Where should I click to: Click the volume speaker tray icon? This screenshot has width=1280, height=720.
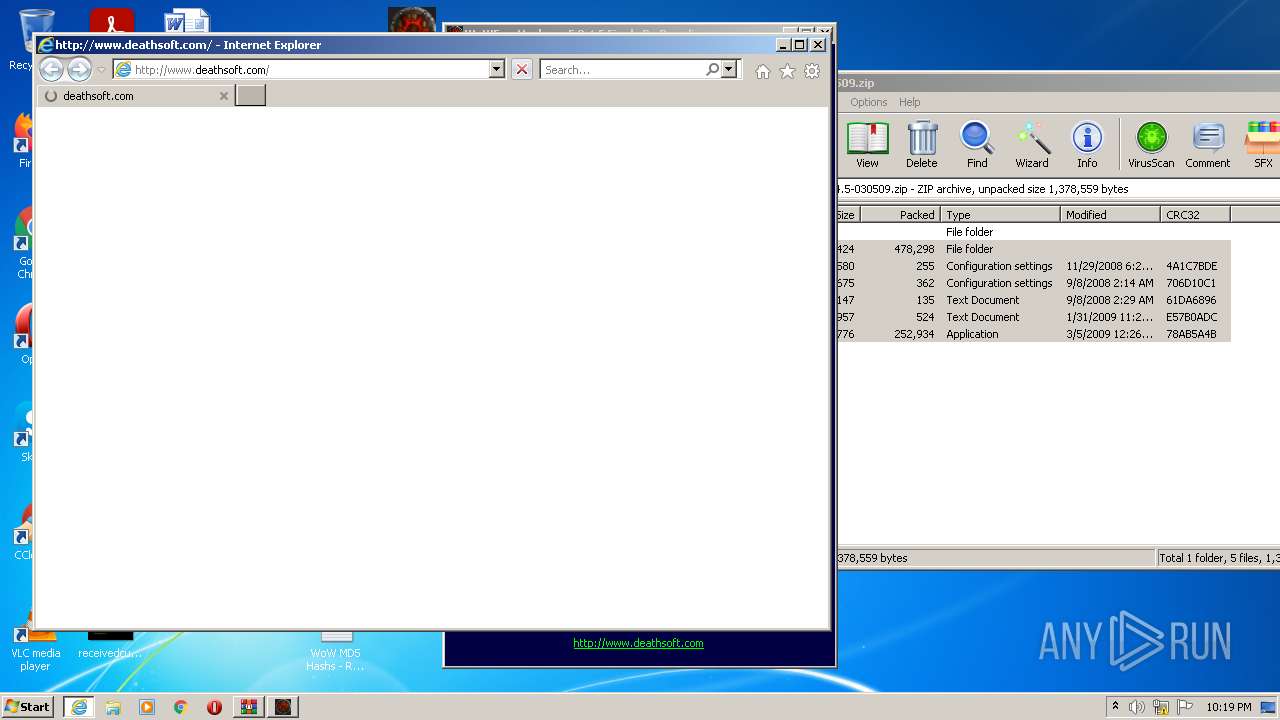click(1137, 707)
